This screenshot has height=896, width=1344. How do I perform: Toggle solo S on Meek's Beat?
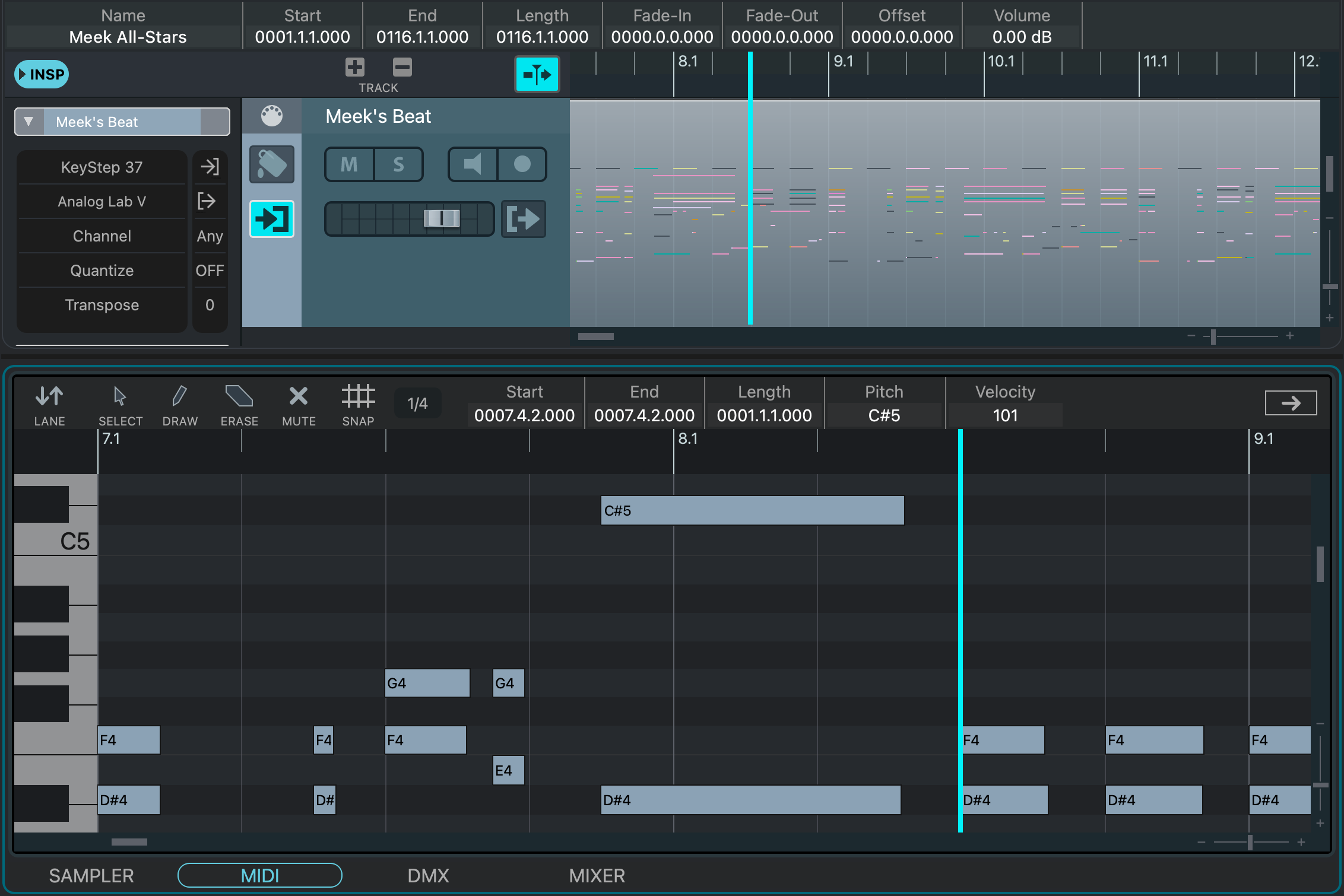pyautogui.click(x=399, y=164)
